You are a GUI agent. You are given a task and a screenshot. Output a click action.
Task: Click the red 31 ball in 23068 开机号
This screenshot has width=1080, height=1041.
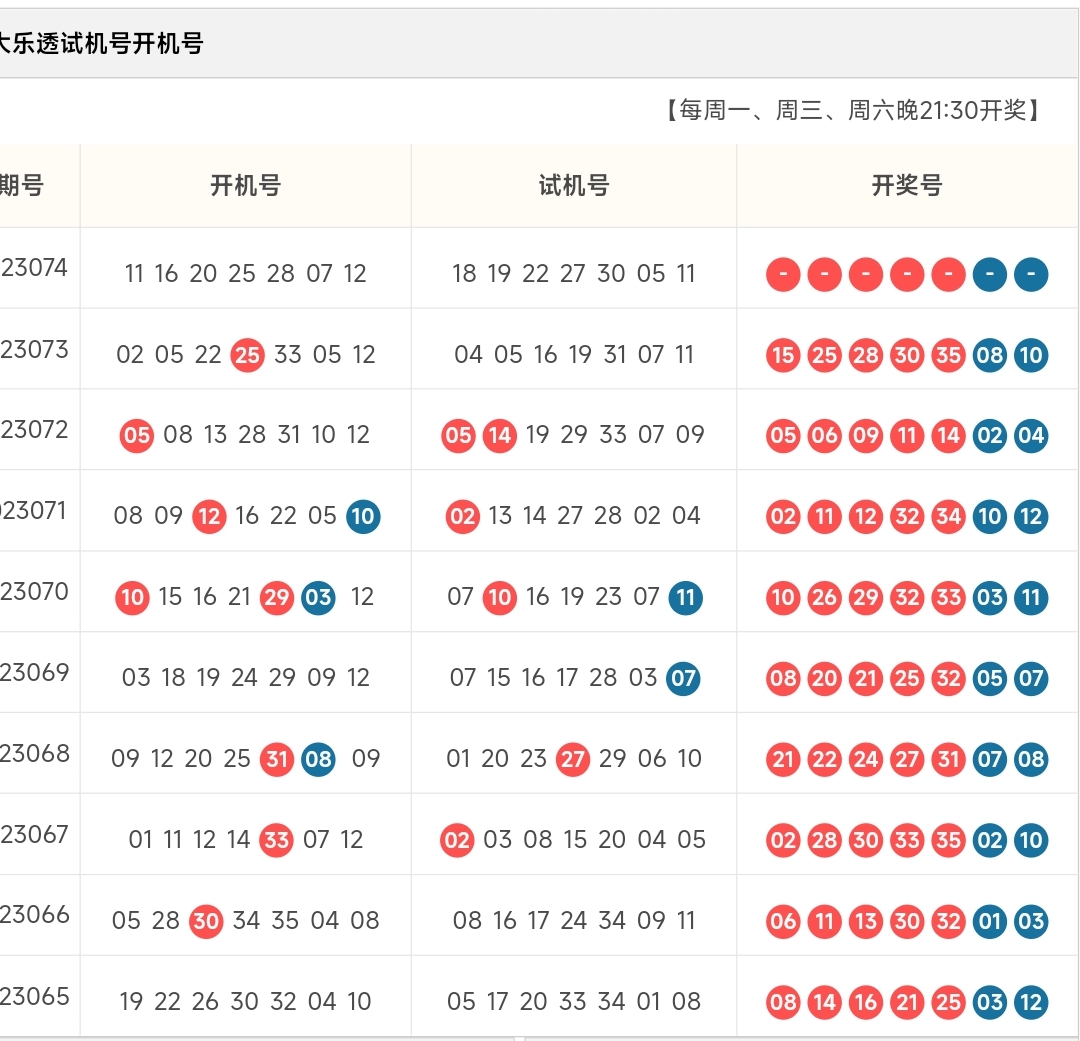coord(277,759)
